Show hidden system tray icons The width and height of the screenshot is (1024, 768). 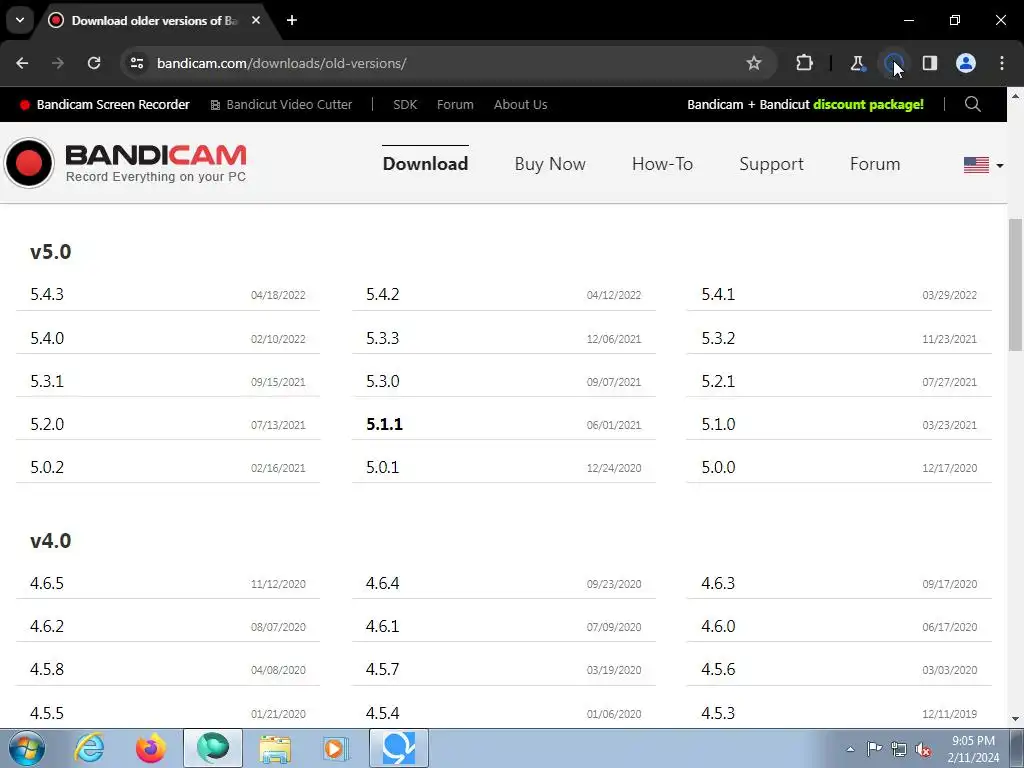850,749
